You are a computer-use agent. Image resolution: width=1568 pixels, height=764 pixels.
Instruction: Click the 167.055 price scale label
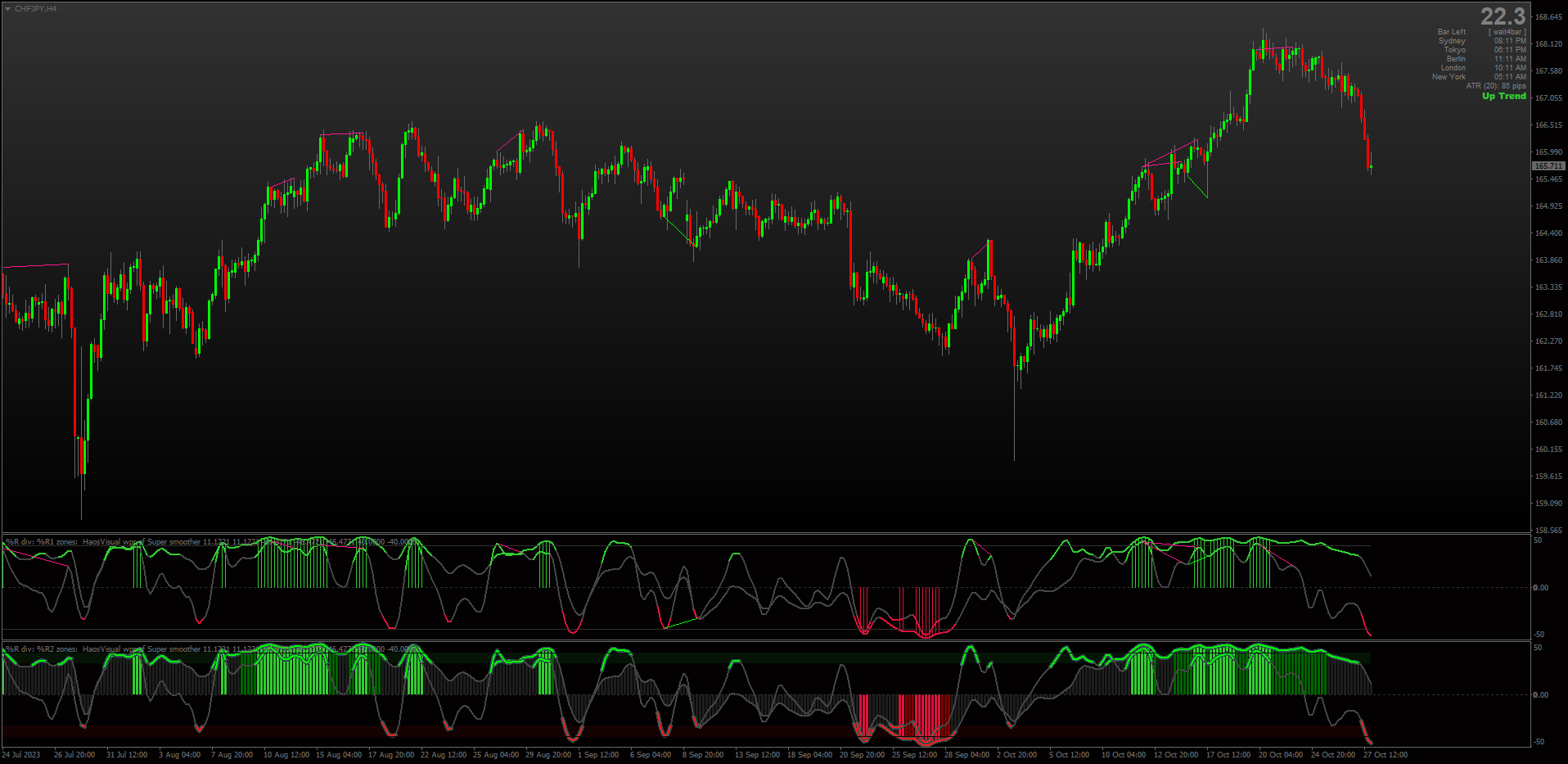pos(1548,98)
